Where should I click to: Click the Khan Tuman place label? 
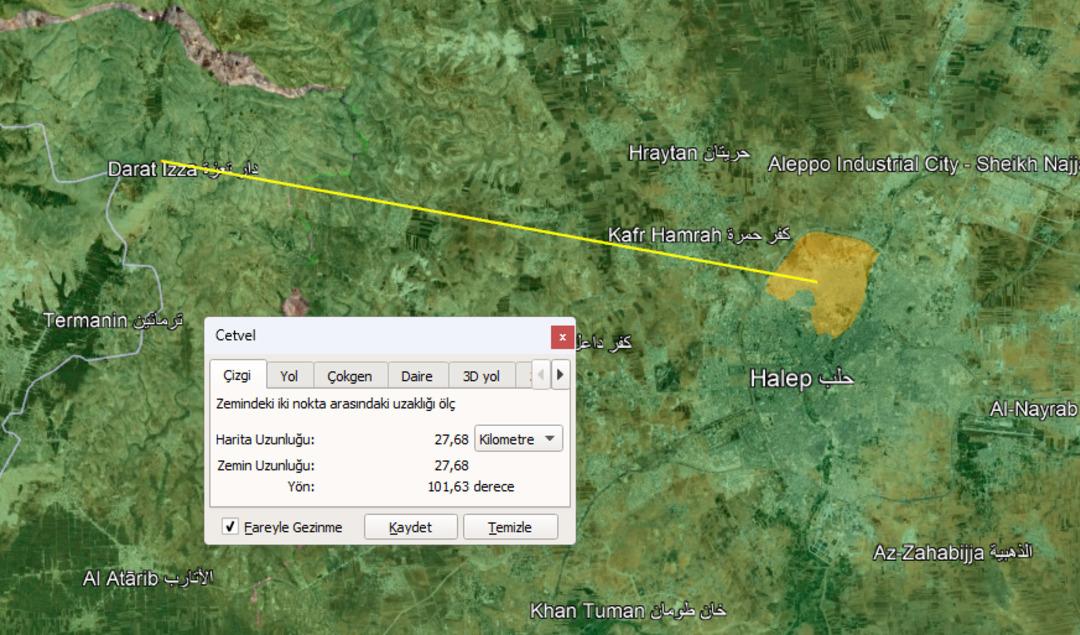point(588,610)
